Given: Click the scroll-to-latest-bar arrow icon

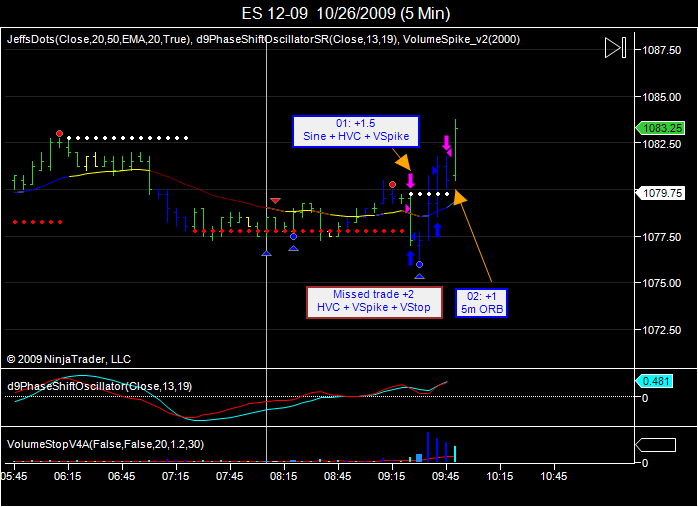Looking at the screenshot, I should (x=616, y=48).
